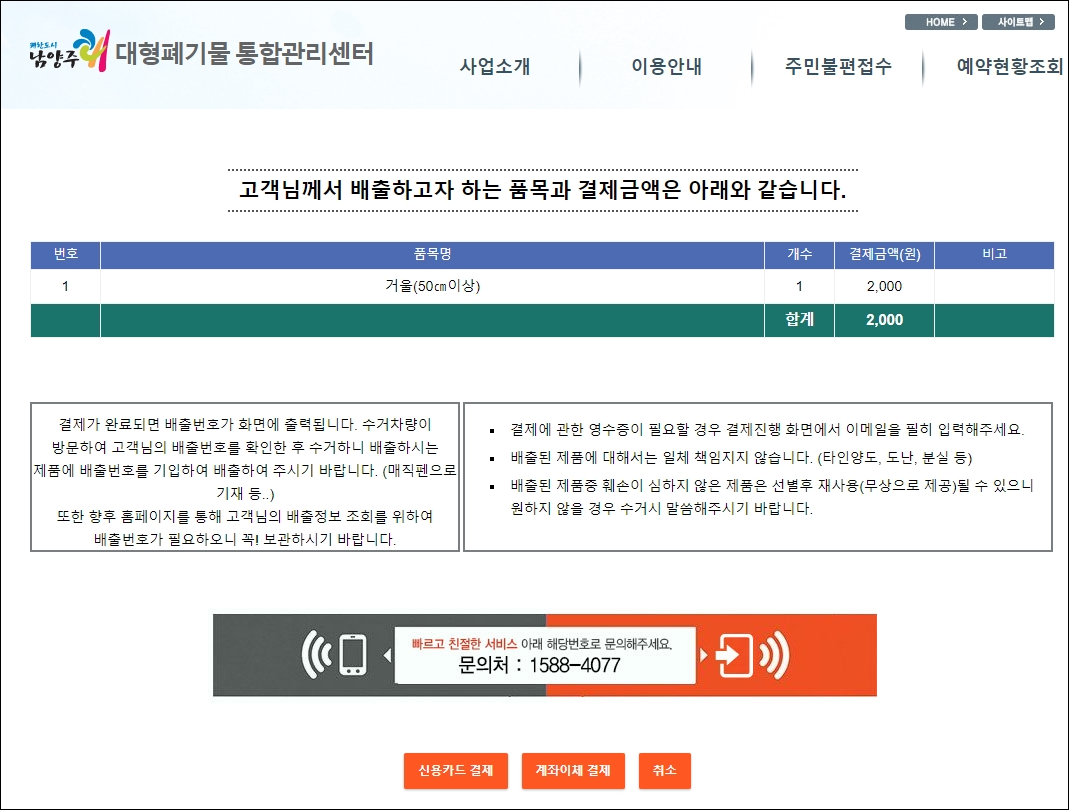Click the 합계 total label
This screenshot has height=810, width=1069.
click(800, 319)
